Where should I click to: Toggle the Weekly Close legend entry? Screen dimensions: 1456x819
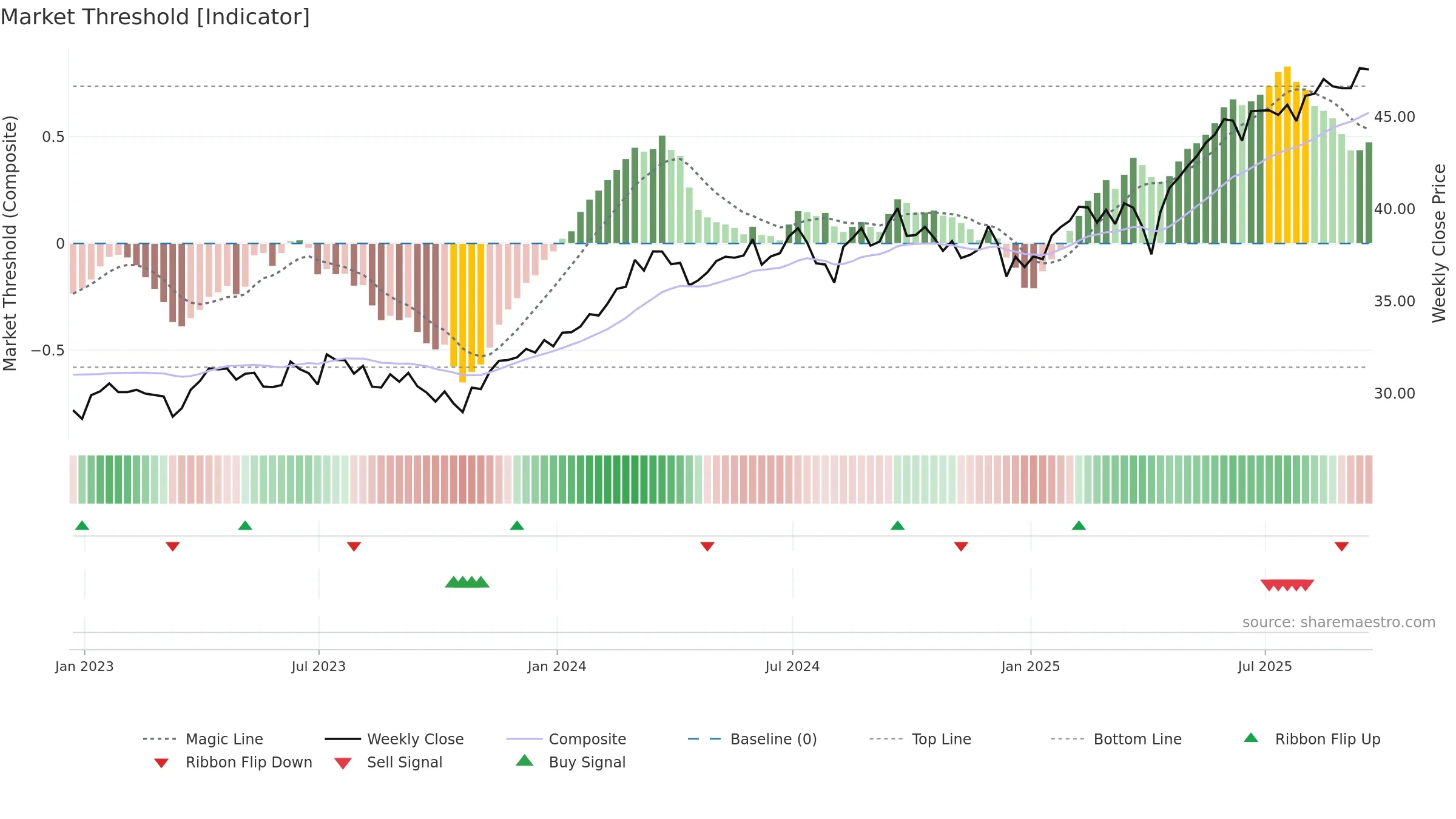tap(394, 739)
